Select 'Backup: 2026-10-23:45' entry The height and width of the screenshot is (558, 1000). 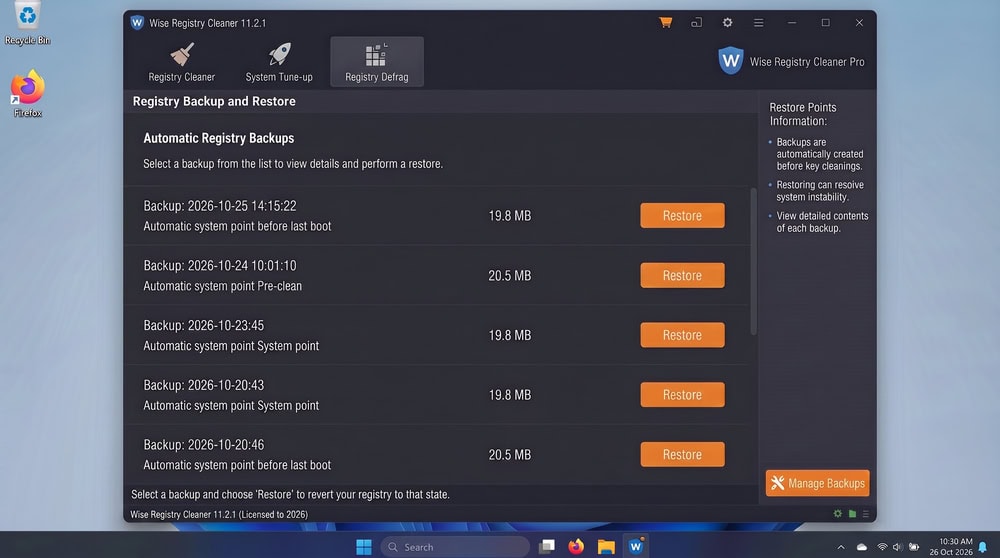click(x=436, y=335)
